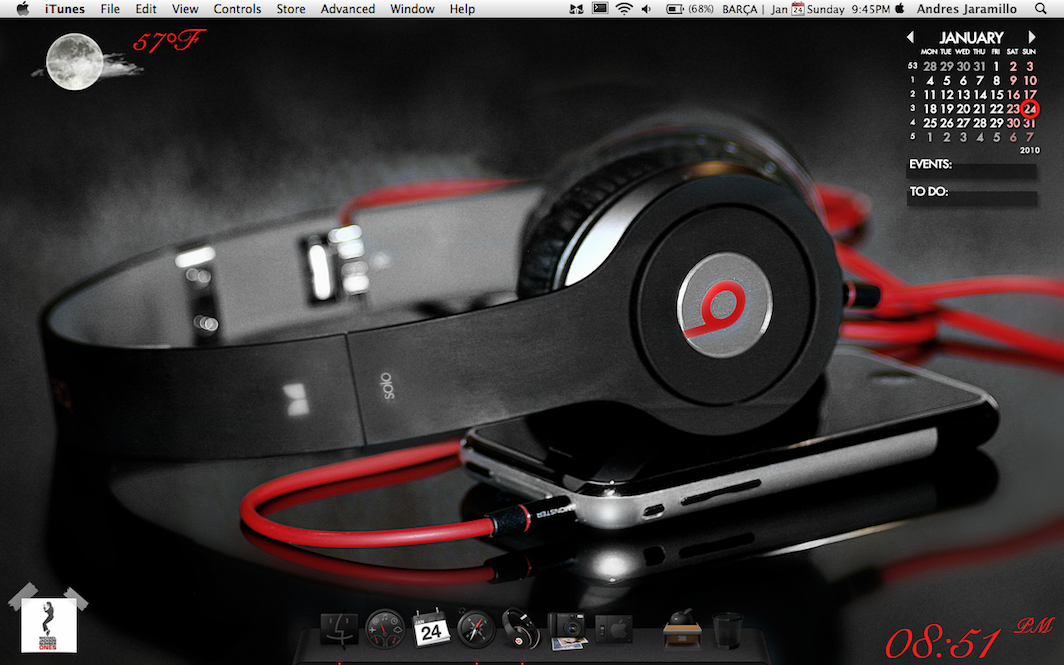Viewport: 1064px width, 665px height.
Task: Click the 2010 year label in widget
Action: (1029, 150)
